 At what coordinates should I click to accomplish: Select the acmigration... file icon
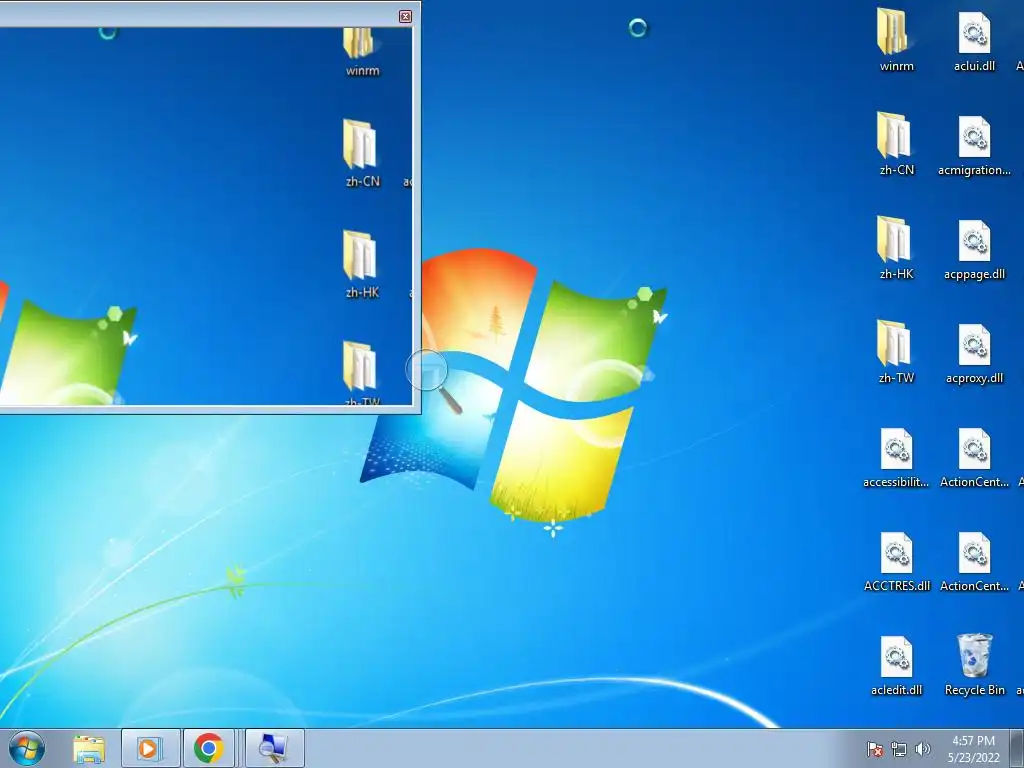tap(974, 145)
